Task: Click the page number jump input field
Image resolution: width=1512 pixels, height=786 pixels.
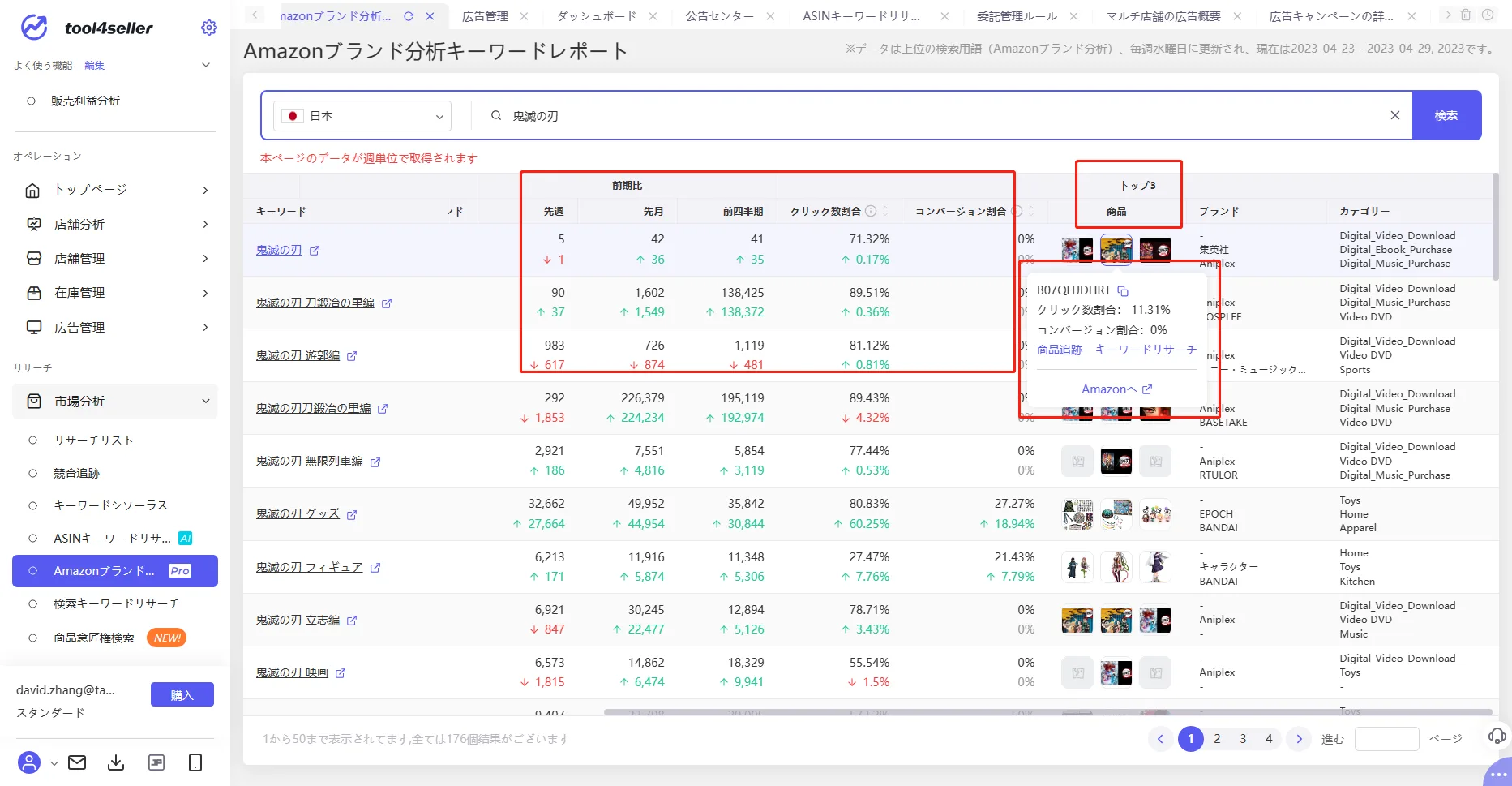Action: pos(1386,739)
